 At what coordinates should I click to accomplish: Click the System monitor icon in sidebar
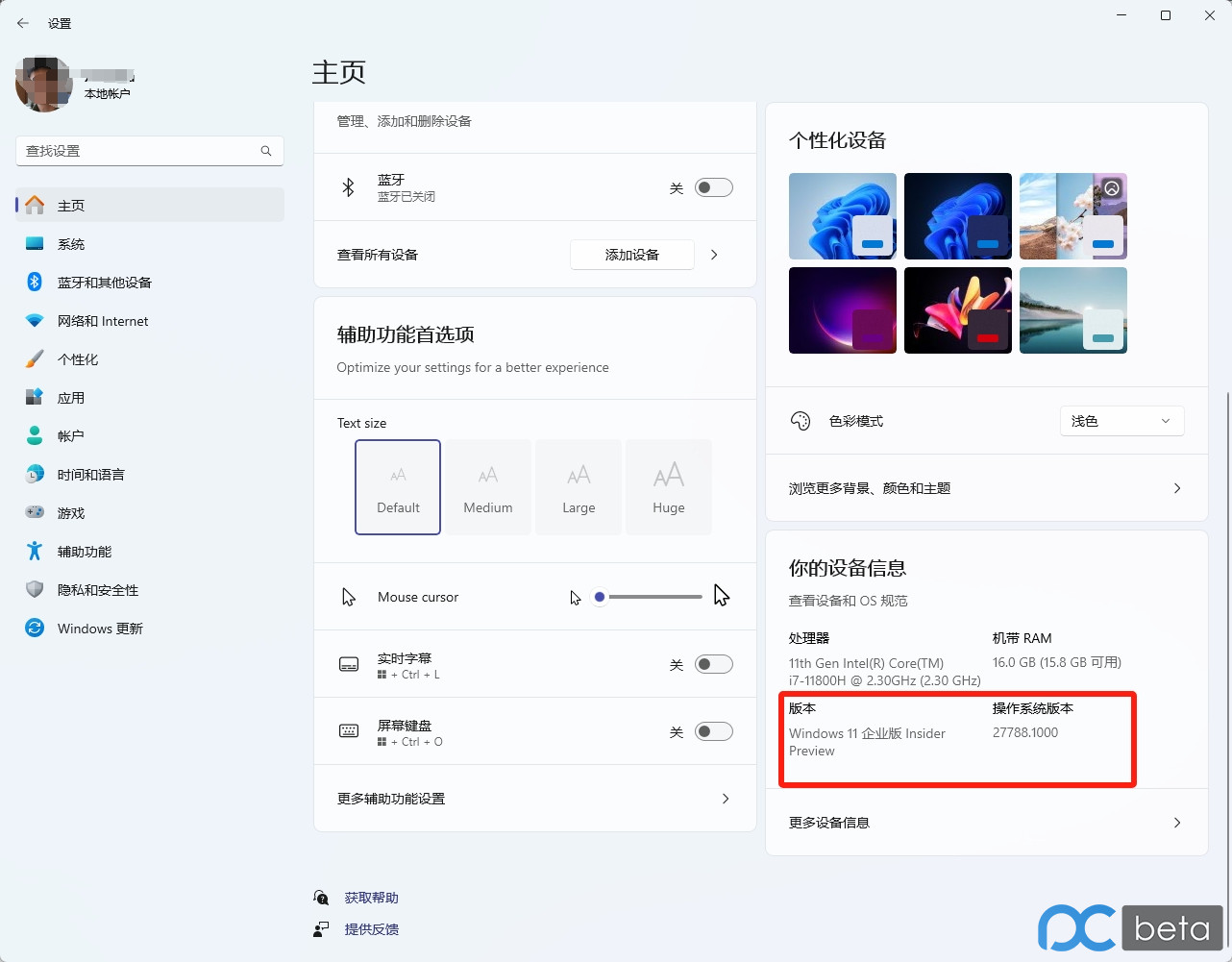tap(35, 244)
